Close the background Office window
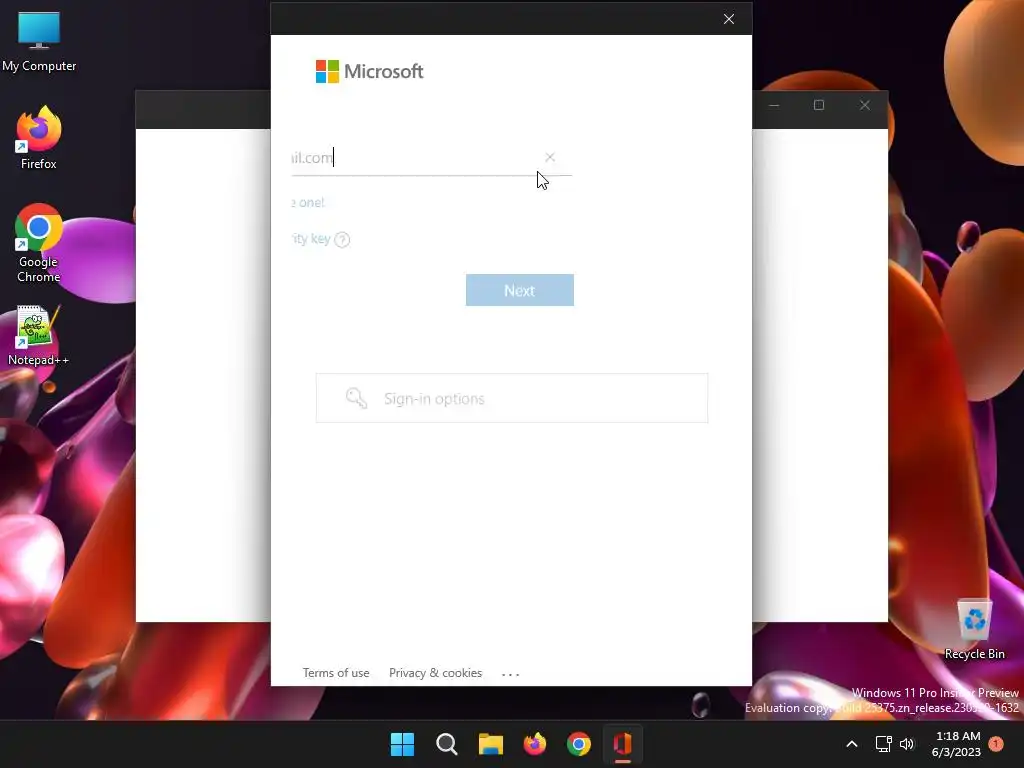 point(865,105)
